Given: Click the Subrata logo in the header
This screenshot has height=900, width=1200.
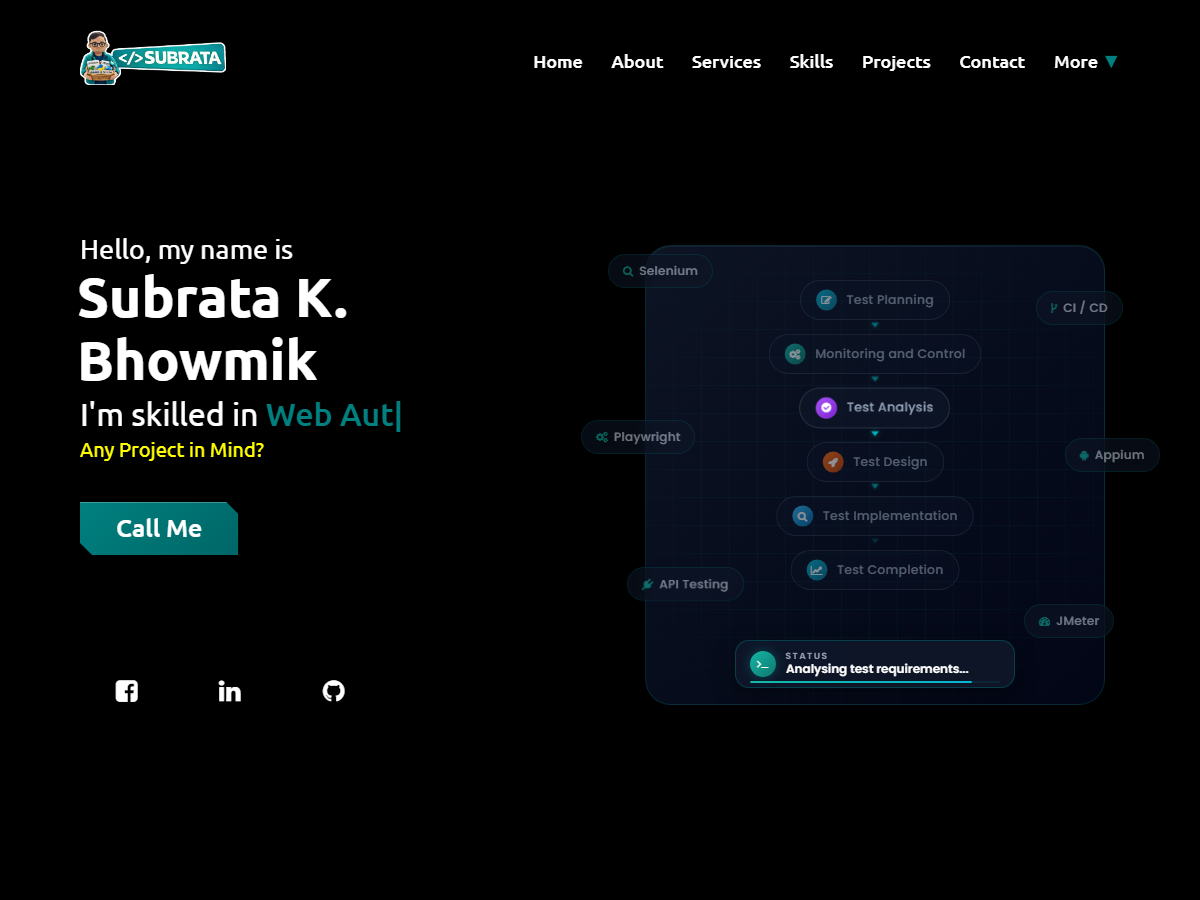Looking at the screenshot, I should (153, 58).
